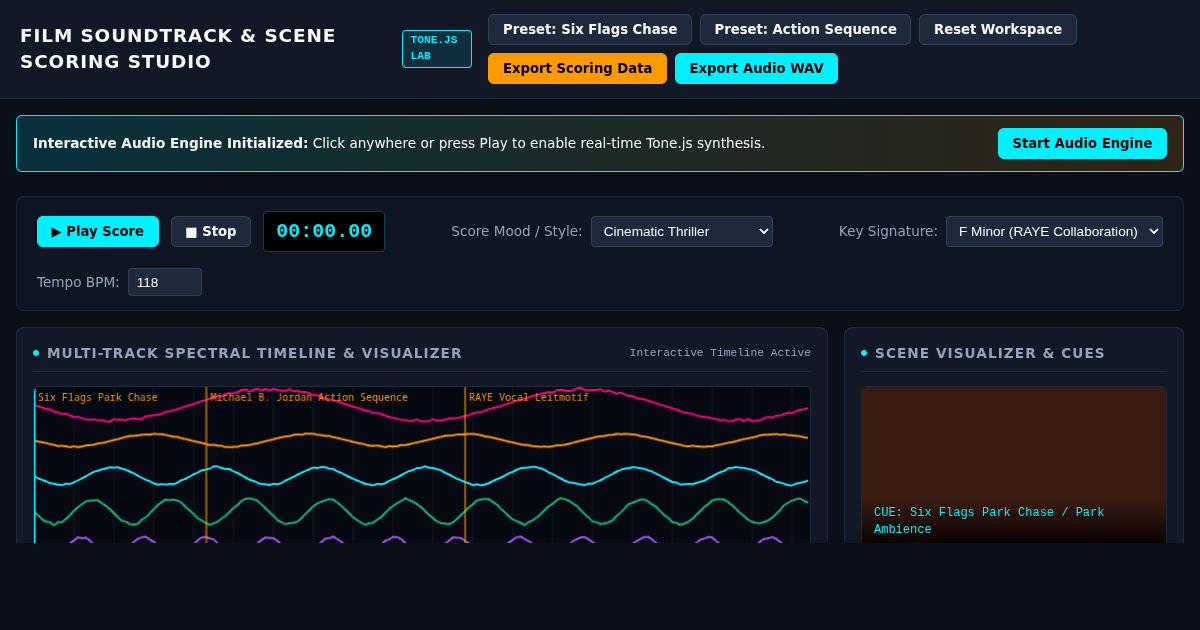This screenshot has width=1200, height=630.
Task: Load the Six Flags Chase preset
Action: pos(590,29)
